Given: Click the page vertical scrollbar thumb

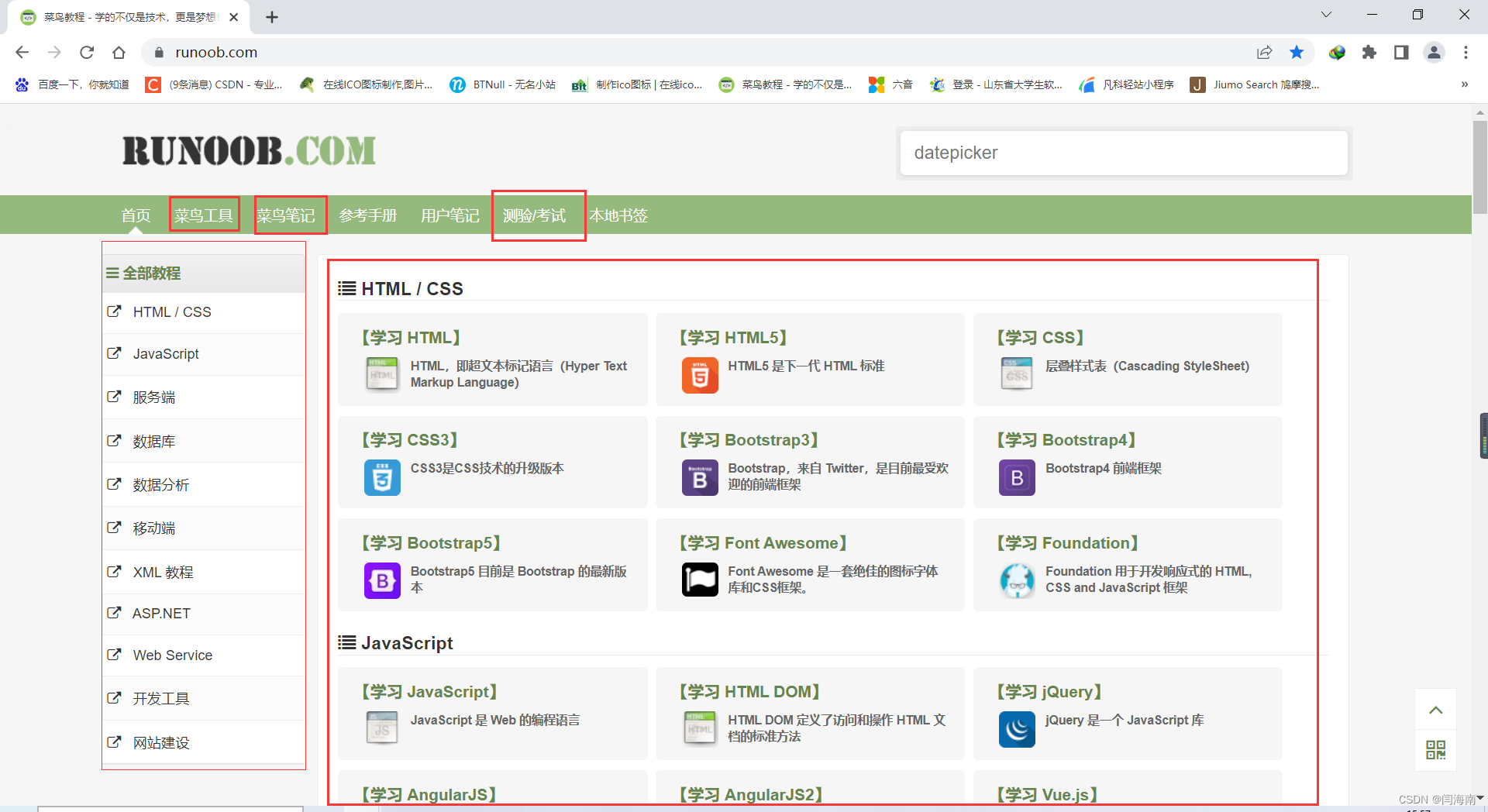Looking at the screenshot, I should (1479, 167).
